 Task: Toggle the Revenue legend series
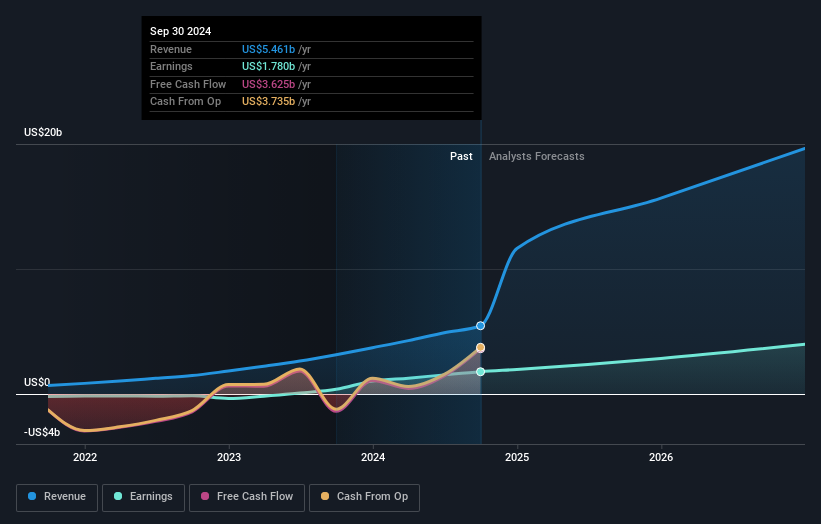(57, 497)
